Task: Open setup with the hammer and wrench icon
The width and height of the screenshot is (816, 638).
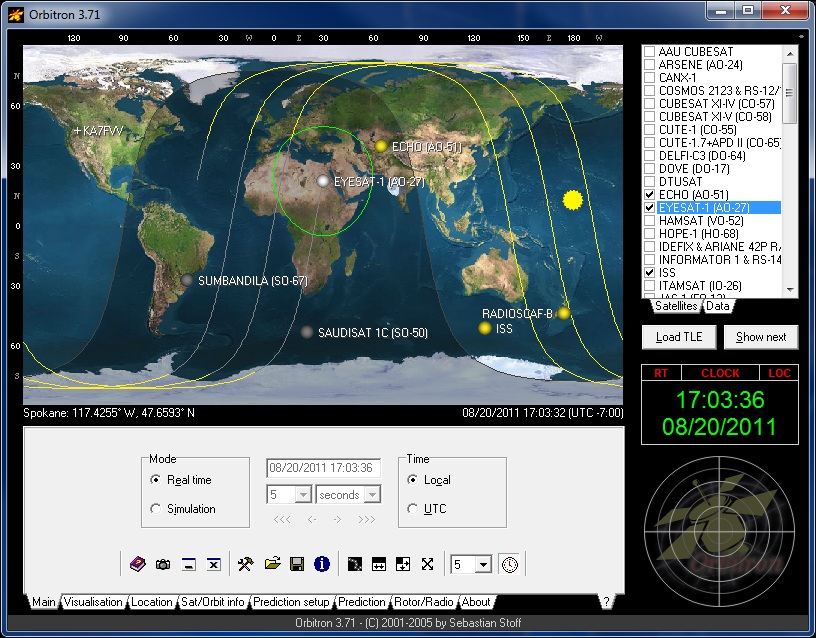Action: point(245,564)
